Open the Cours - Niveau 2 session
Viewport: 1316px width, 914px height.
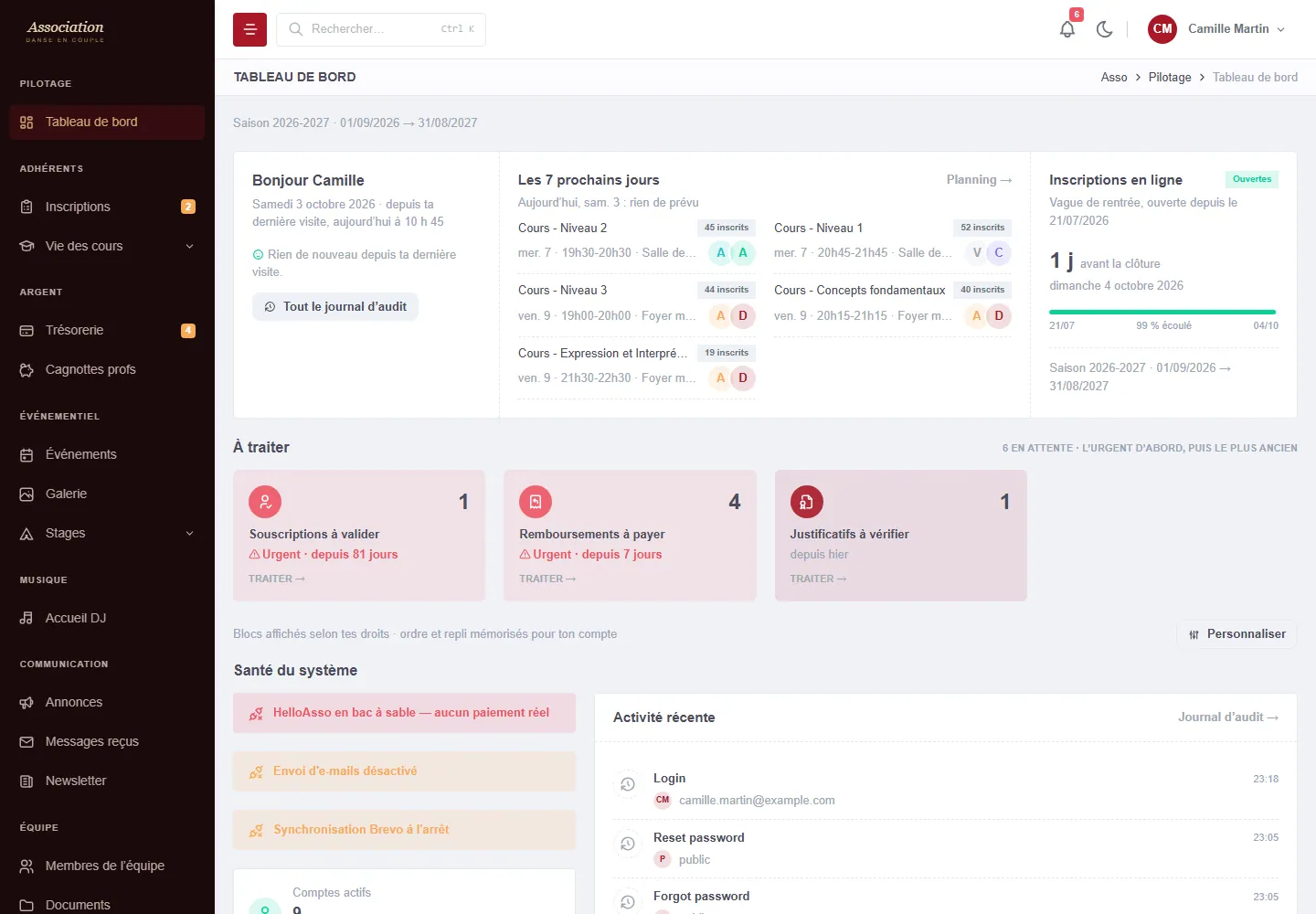tap(636, 240)
